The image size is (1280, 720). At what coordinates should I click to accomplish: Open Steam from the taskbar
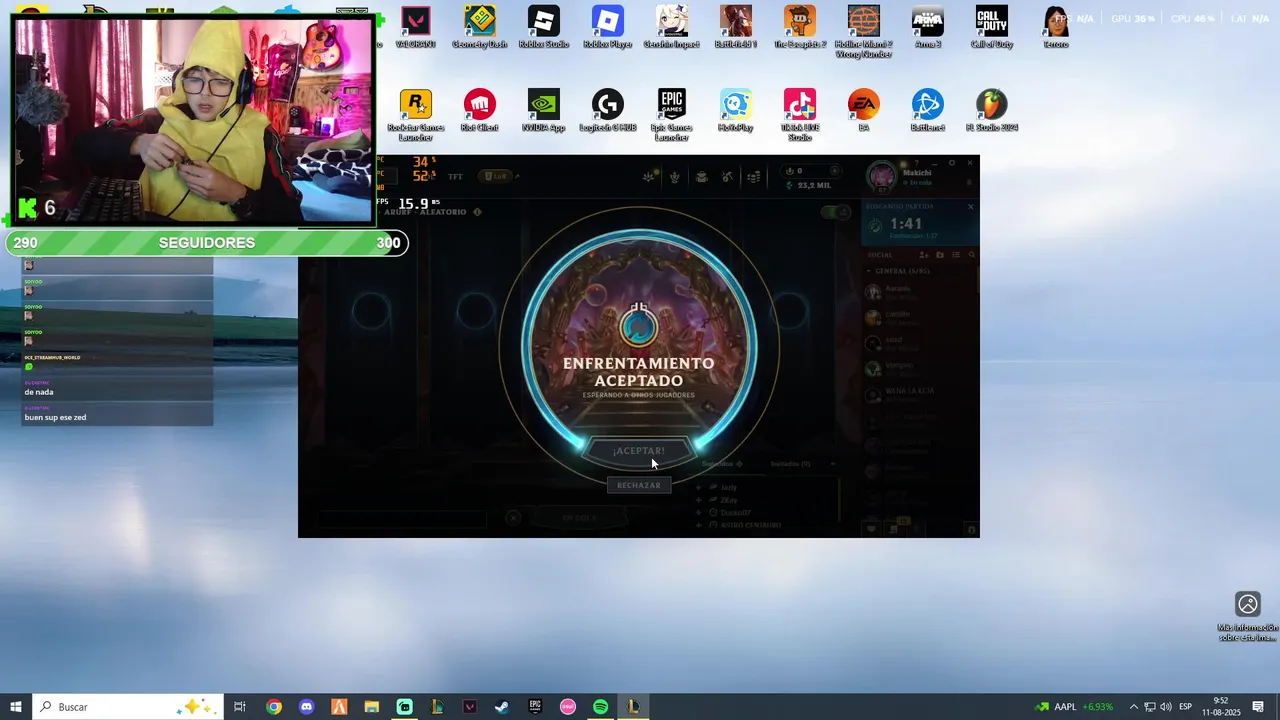click(502, 707)
